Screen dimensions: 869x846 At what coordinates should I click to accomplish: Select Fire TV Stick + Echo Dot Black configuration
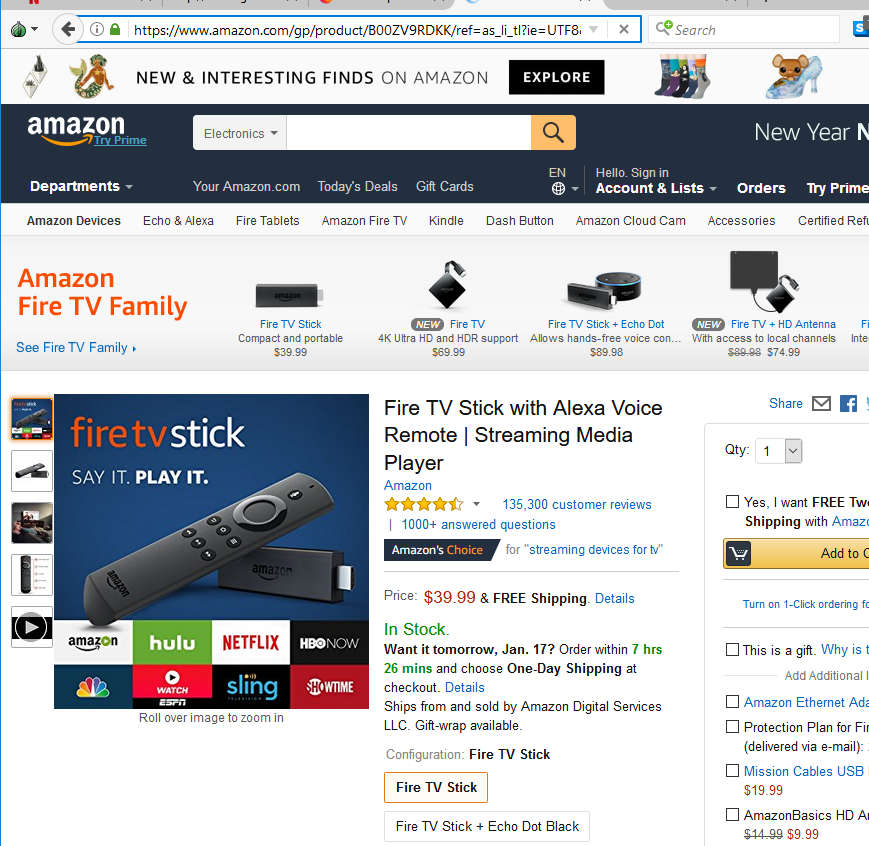(x=487, y=826)
